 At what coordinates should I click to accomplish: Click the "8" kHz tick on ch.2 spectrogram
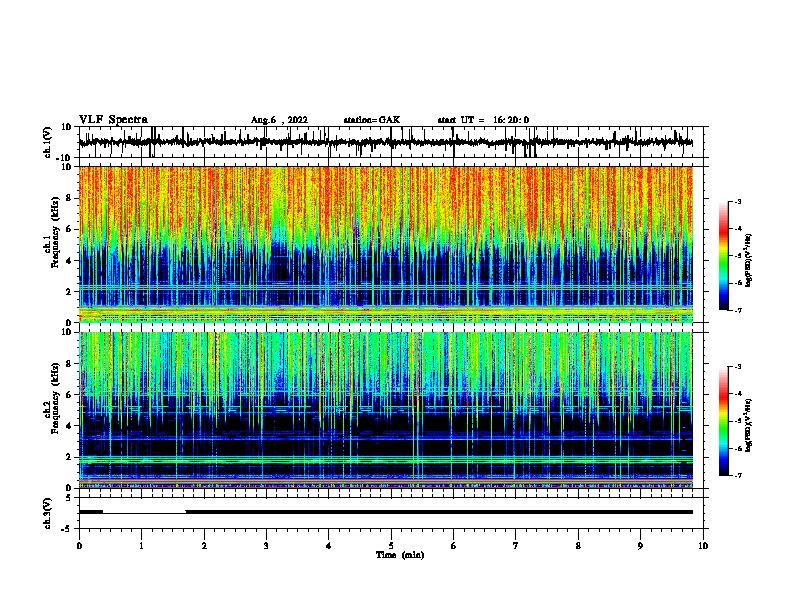[69, 364]
